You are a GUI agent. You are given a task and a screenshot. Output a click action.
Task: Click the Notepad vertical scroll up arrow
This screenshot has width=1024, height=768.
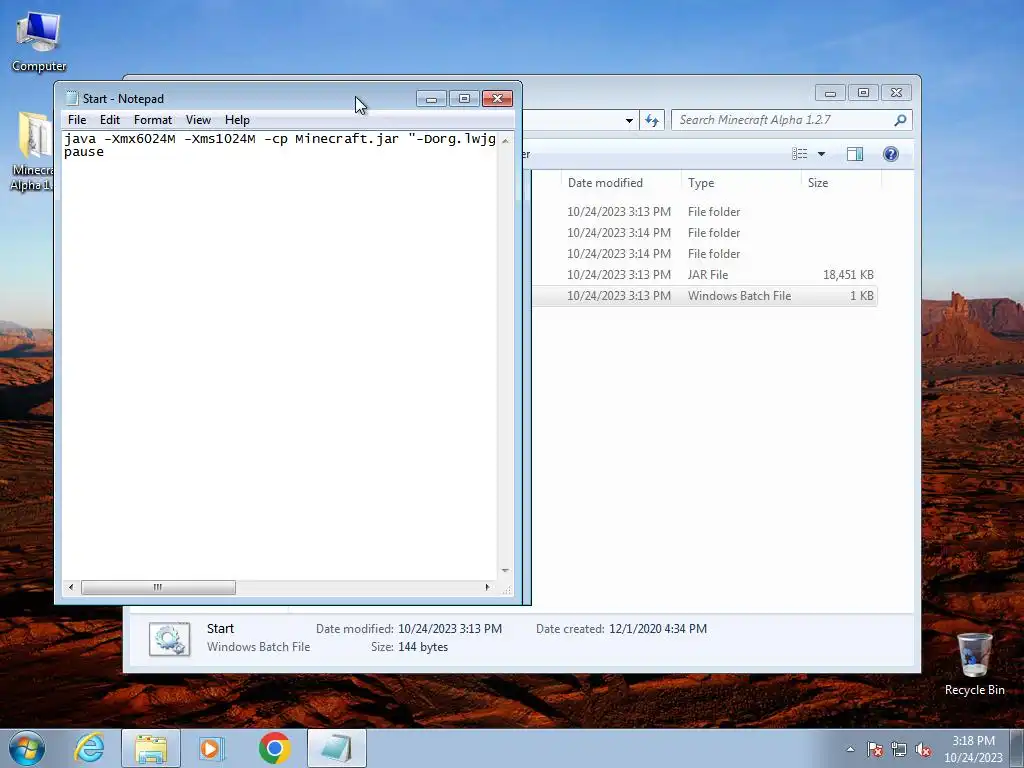(x=505, y=140)
